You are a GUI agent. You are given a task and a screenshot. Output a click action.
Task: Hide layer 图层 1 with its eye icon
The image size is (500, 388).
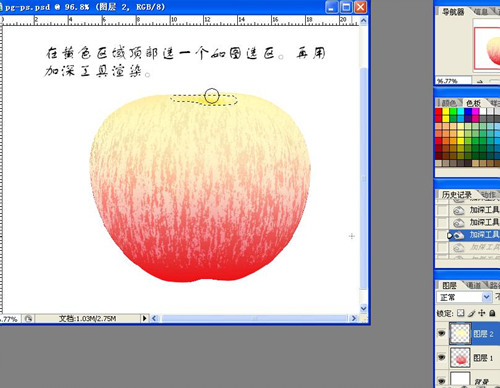click(x=442, y=357)
